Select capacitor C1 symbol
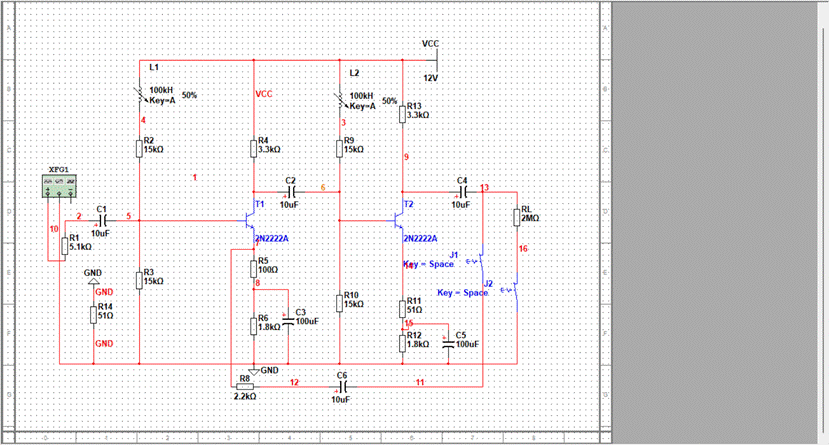829x445 pixels. tap(103, 220)
